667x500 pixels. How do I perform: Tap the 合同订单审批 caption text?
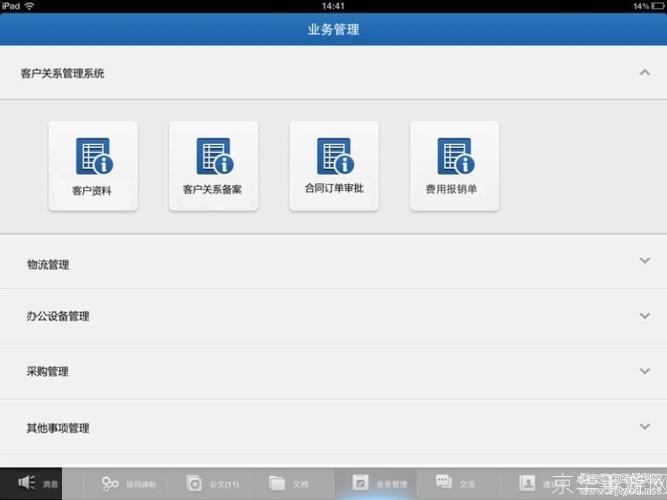point(334,189)
